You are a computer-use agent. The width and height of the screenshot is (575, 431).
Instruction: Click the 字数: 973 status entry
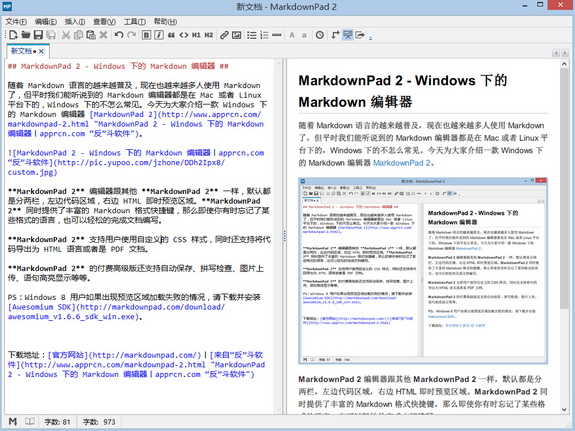99,422
